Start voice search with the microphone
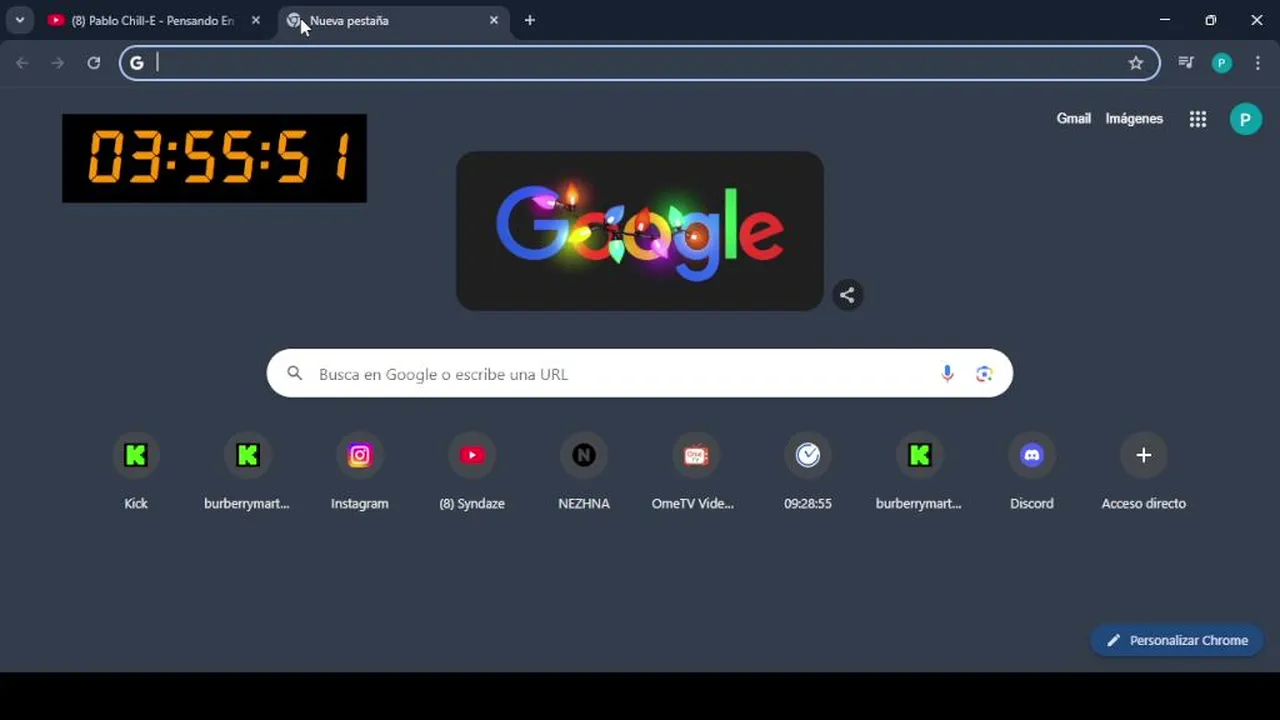The height and width of the screenshot is (720, 1280). [947, 373]
